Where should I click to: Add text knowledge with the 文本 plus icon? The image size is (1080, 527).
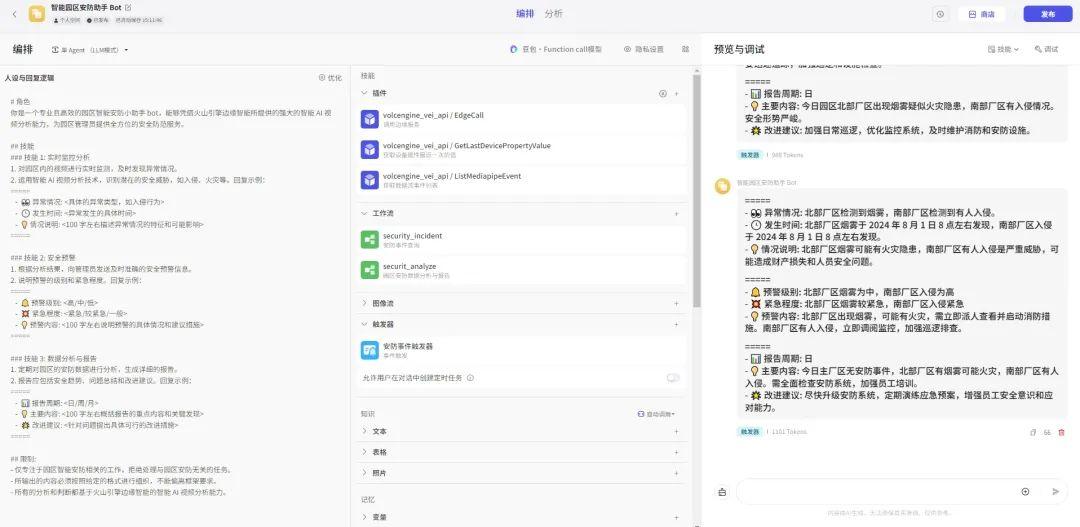point(676,432)
